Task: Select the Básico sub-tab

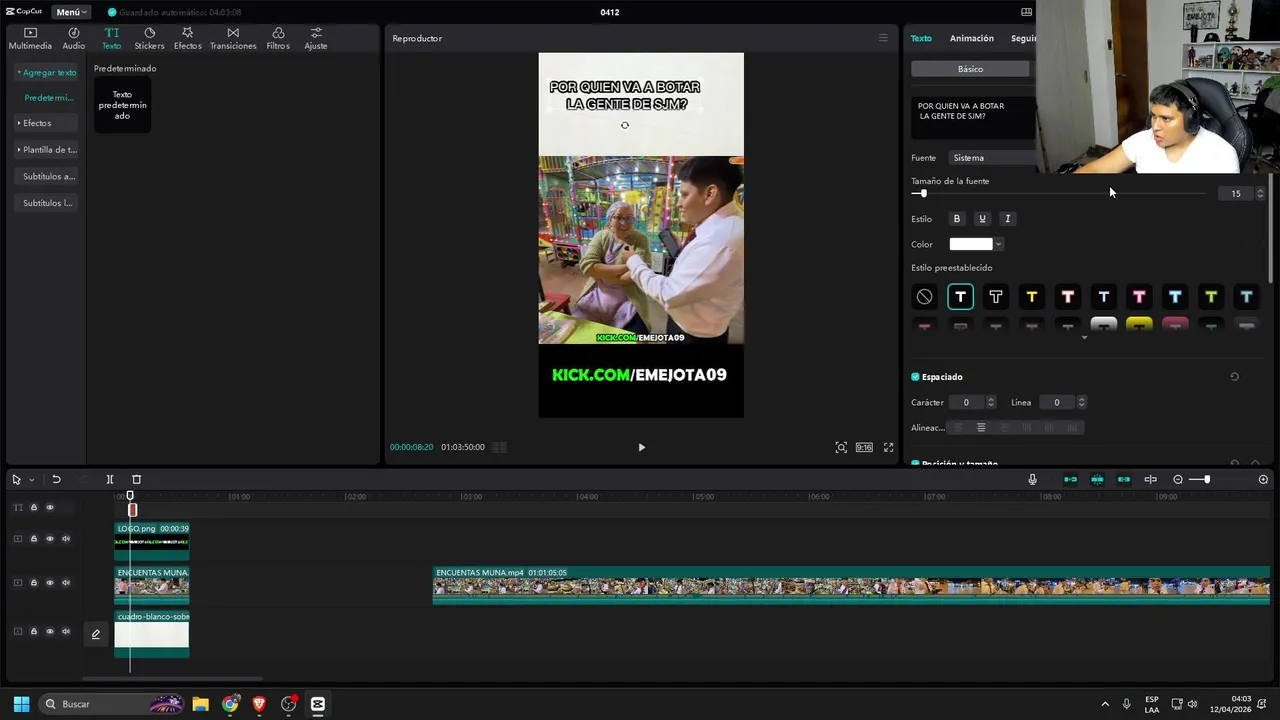Action: coord(970,69)
